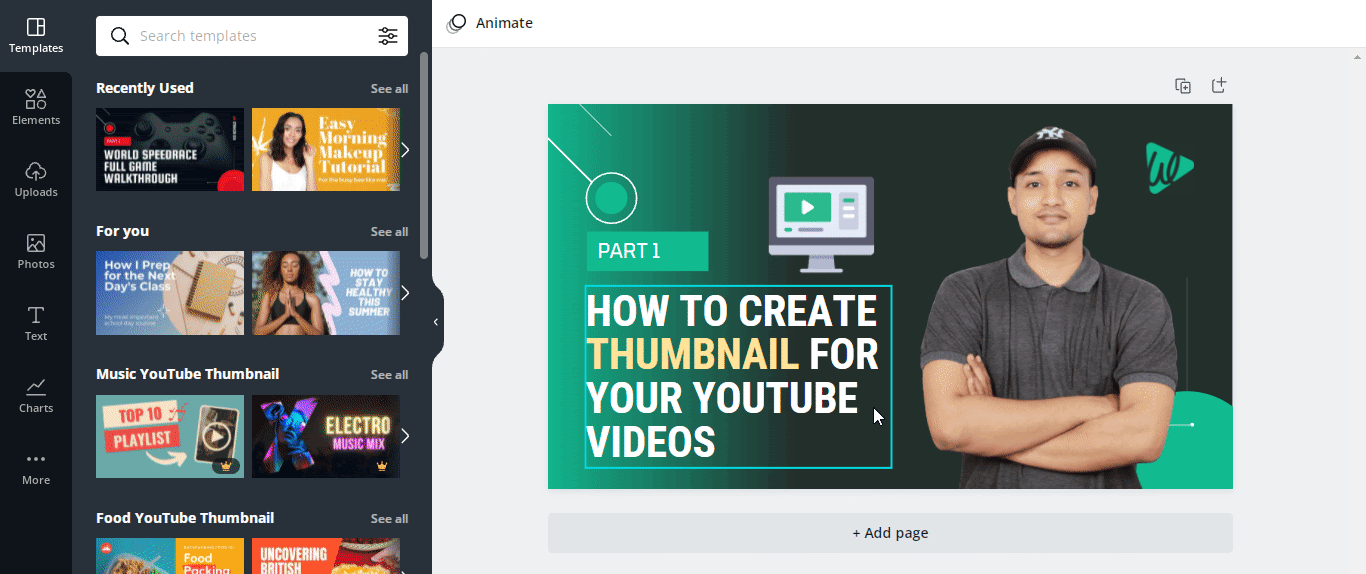Select How to Stay Healthy template
The width and height of the screenshot is (1366, 574).
pyautogui.click(x=326, y=293)
